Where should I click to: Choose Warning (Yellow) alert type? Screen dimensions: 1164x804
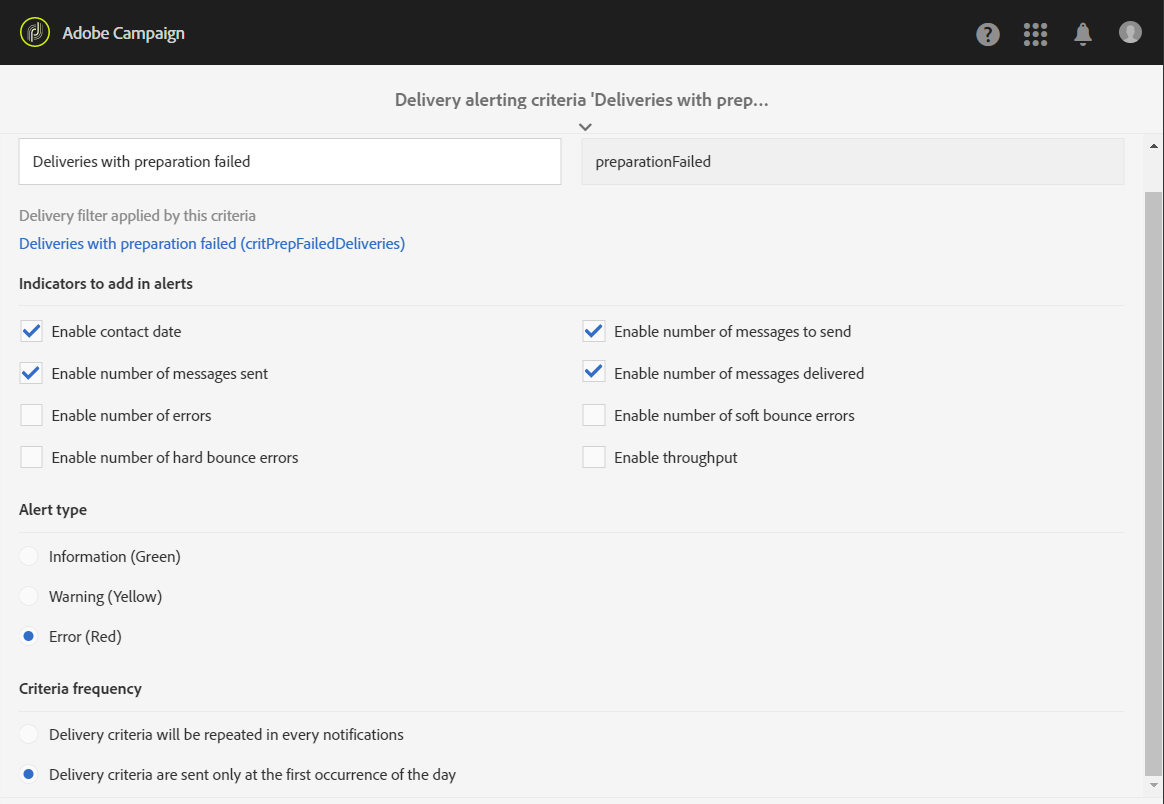click(x=29, y=596)
